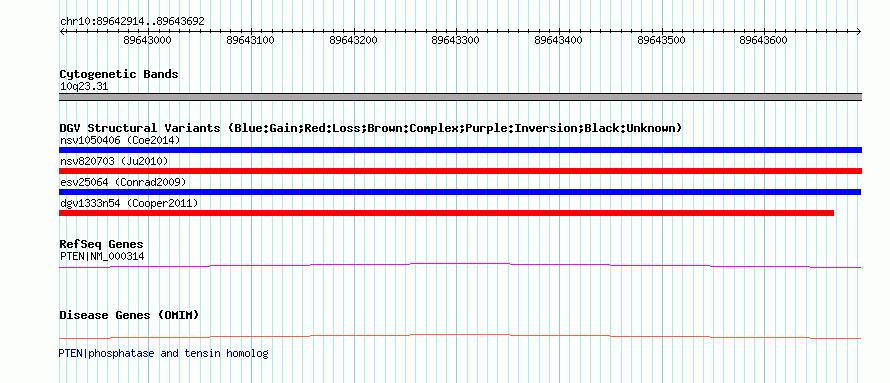Image resolution: width=890 pixels, height=383 pixels.
Task: Click ruler position 89643400
Action: 559,40
